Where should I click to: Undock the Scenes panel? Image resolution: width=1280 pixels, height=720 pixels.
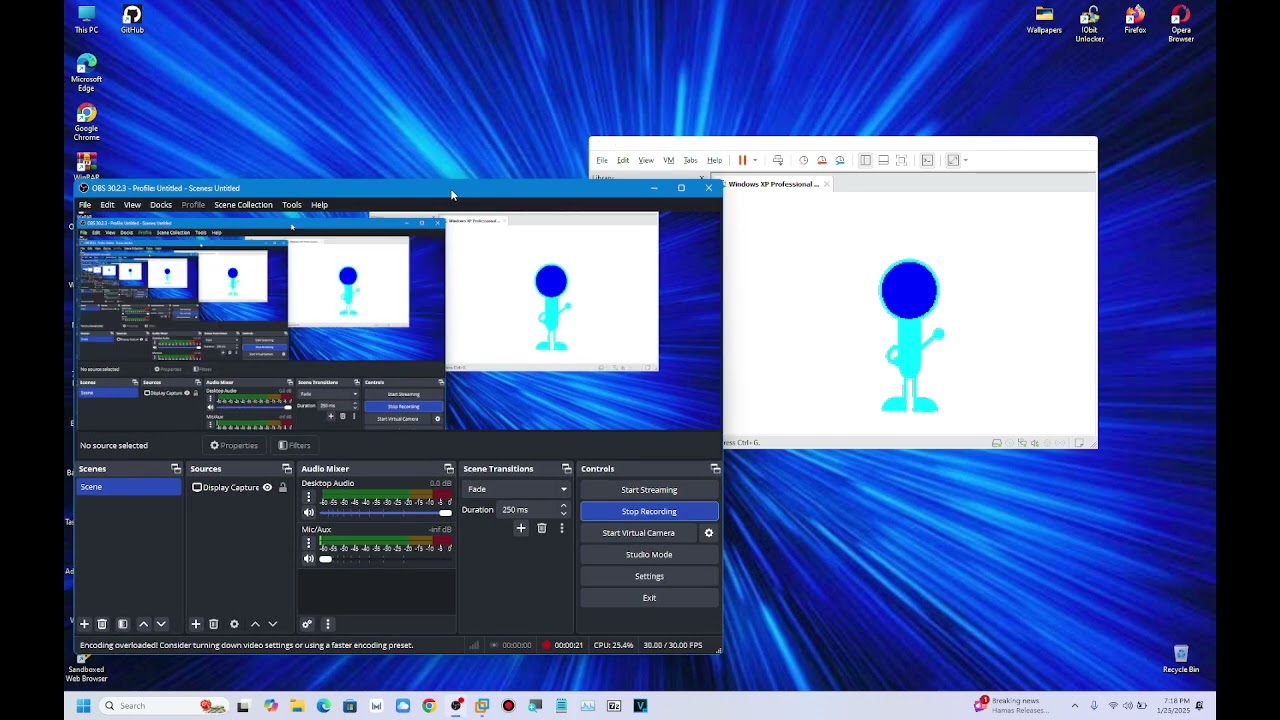click(x=176, y=469)
